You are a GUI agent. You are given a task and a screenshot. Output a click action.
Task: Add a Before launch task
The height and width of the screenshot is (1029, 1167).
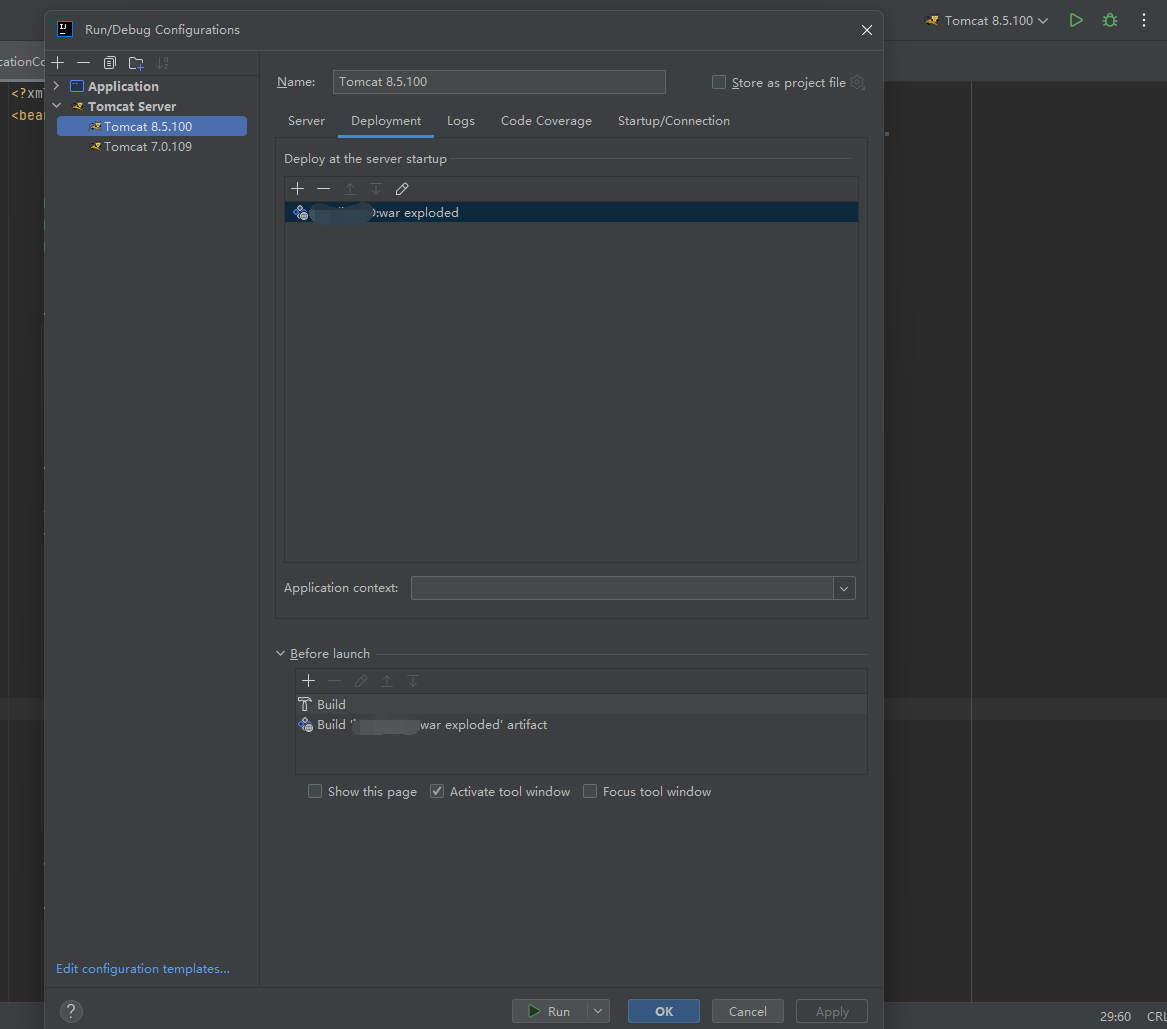coord(309,681)
